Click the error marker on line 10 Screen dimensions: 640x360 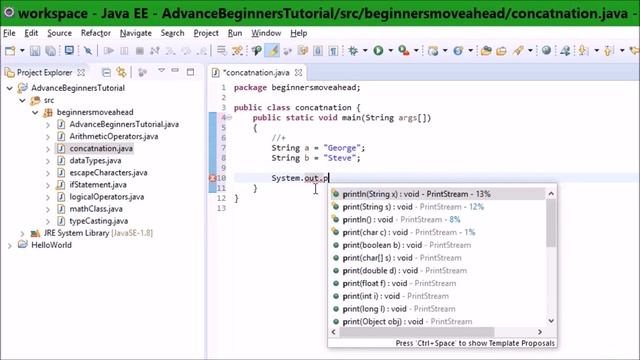(212, 178)
